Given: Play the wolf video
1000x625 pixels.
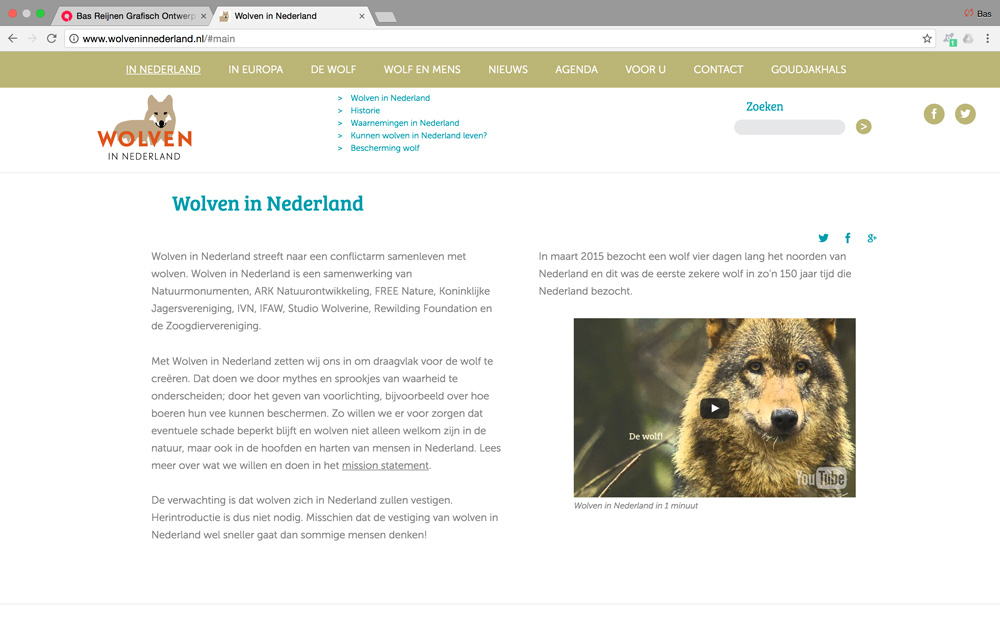Looking at the screenshot, I should tap(714, 407).
